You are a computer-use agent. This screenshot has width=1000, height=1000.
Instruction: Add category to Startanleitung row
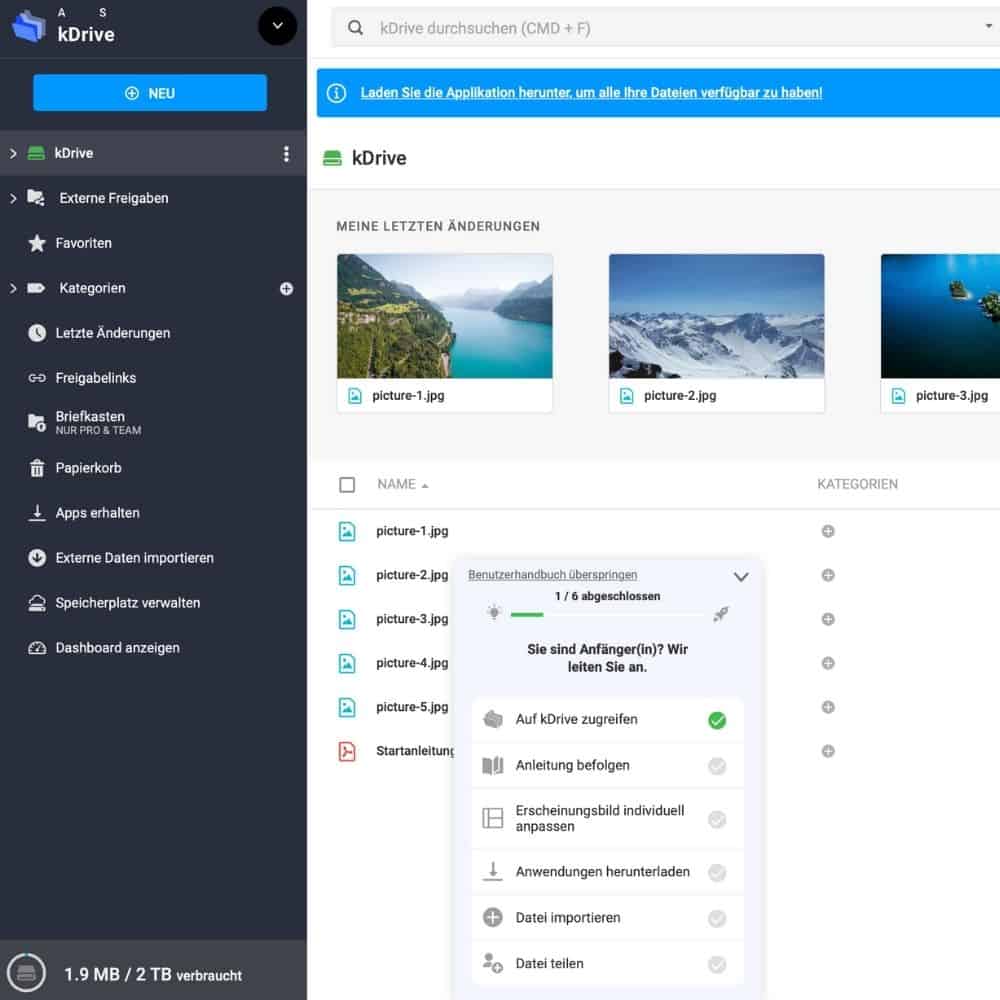[x=828, y=751]
